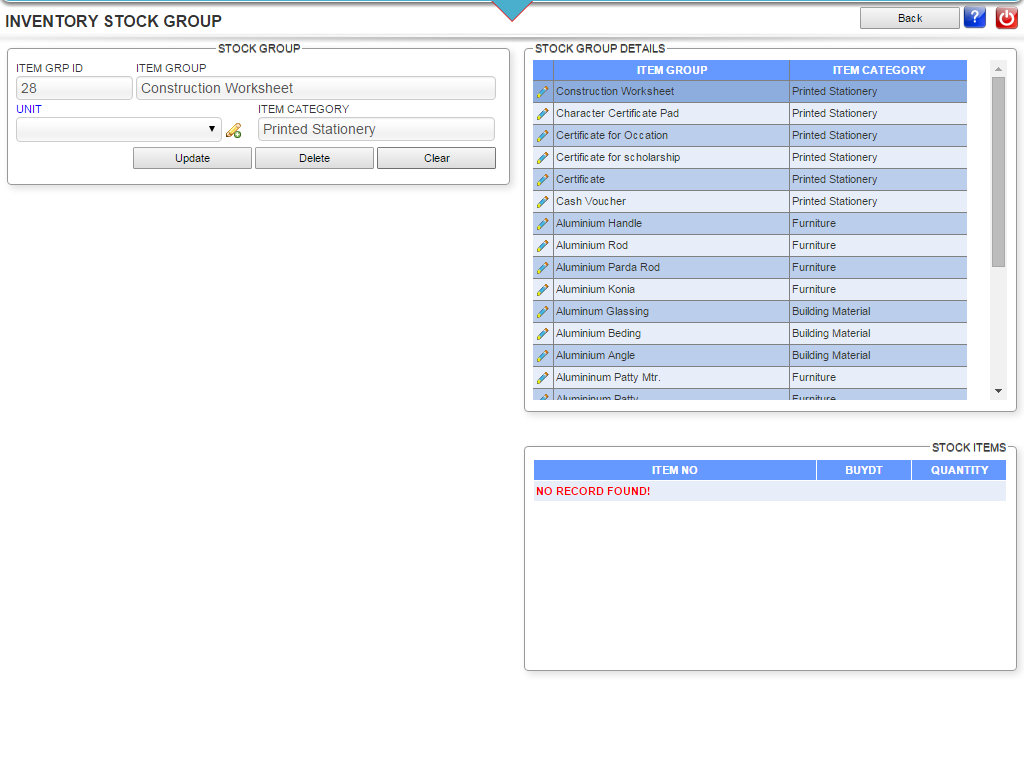Click the 'NO RECORD FOUND!' message

[x=593, y=491]
